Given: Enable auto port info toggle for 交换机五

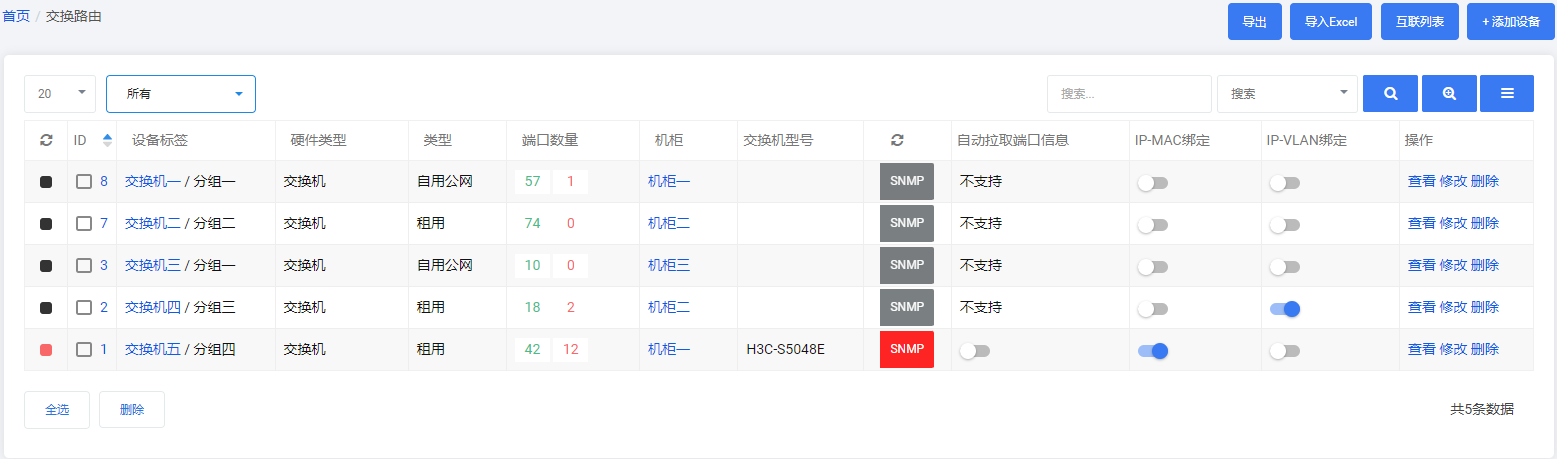Looking at the screenshot, I should click(x=974, y=351).
